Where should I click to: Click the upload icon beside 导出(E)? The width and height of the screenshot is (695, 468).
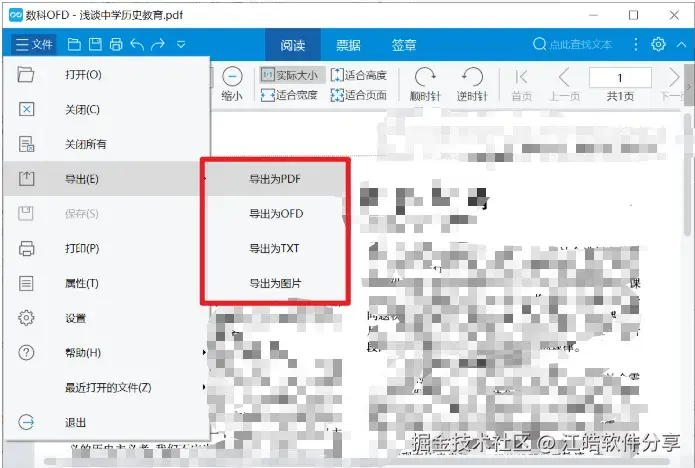pos(26,178)
